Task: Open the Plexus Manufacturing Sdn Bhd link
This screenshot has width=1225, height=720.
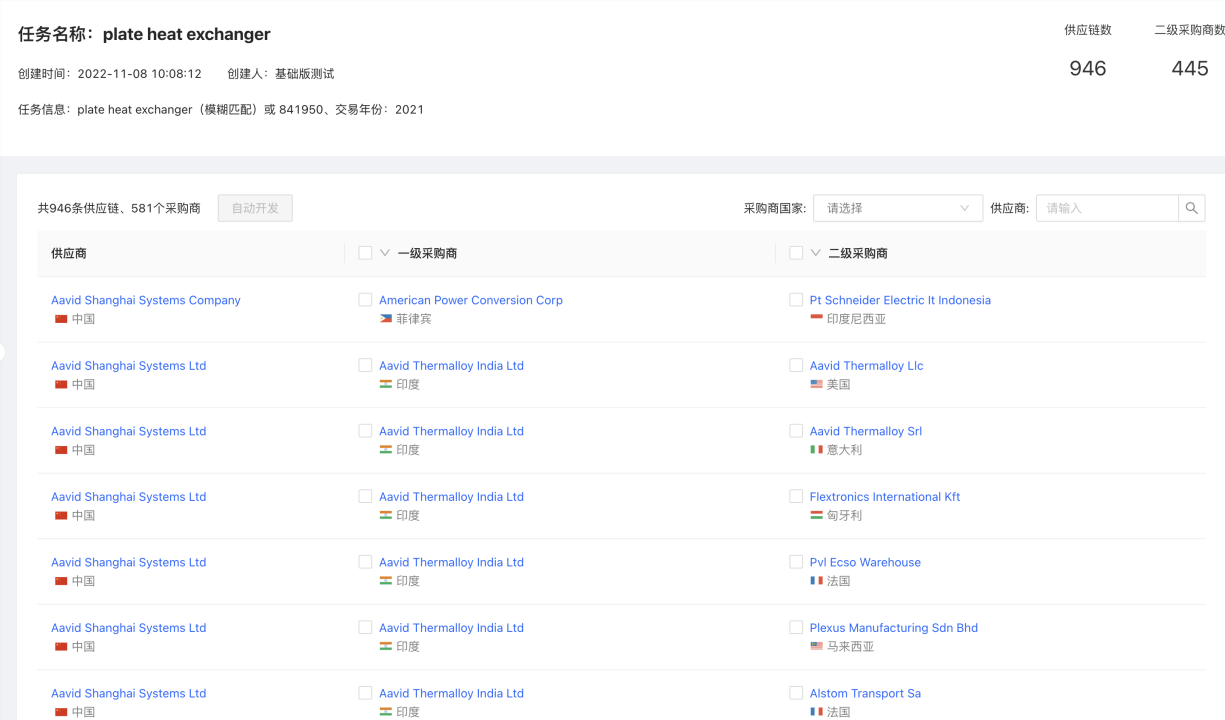Action: (x=893, y=628)
